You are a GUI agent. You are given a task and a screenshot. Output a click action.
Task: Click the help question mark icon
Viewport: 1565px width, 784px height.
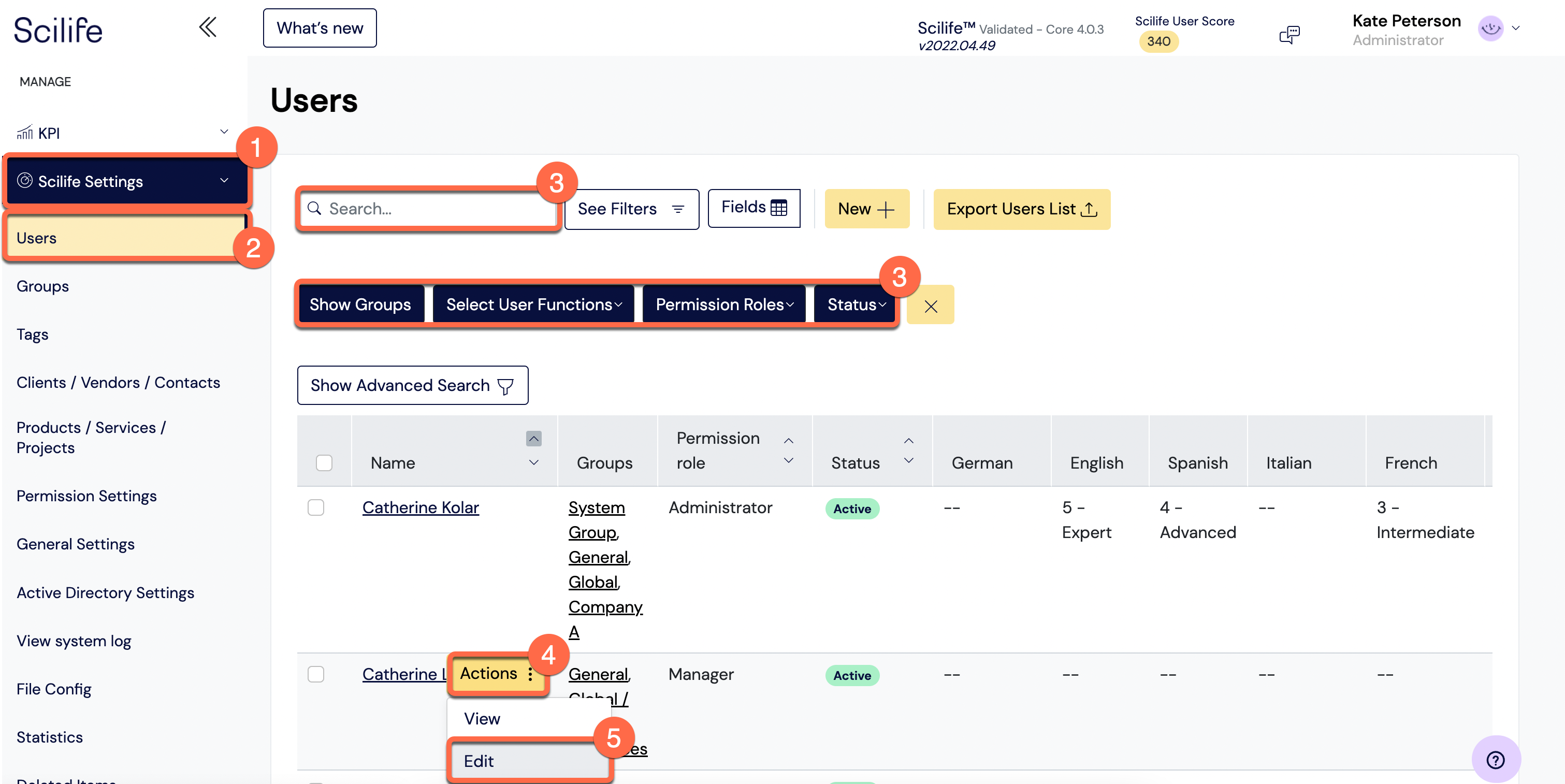[1495, 759]
